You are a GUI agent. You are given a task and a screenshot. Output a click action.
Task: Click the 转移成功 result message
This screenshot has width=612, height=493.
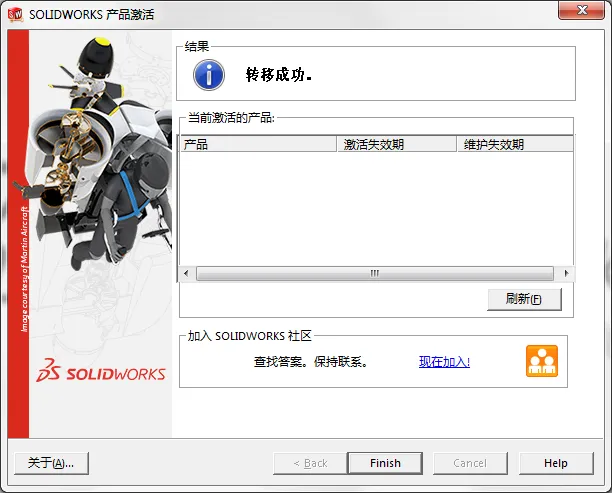[279, 75]
